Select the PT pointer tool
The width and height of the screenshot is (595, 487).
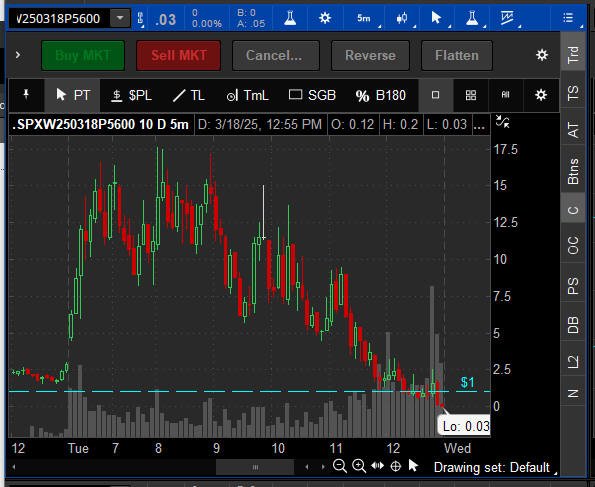tap(73, 95)
